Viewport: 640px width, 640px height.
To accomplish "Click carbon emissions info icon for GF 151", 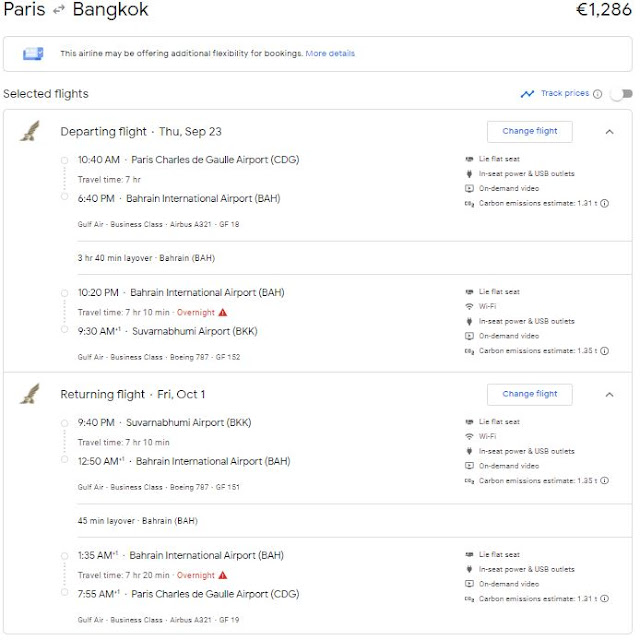I will (x=604, y=480).
